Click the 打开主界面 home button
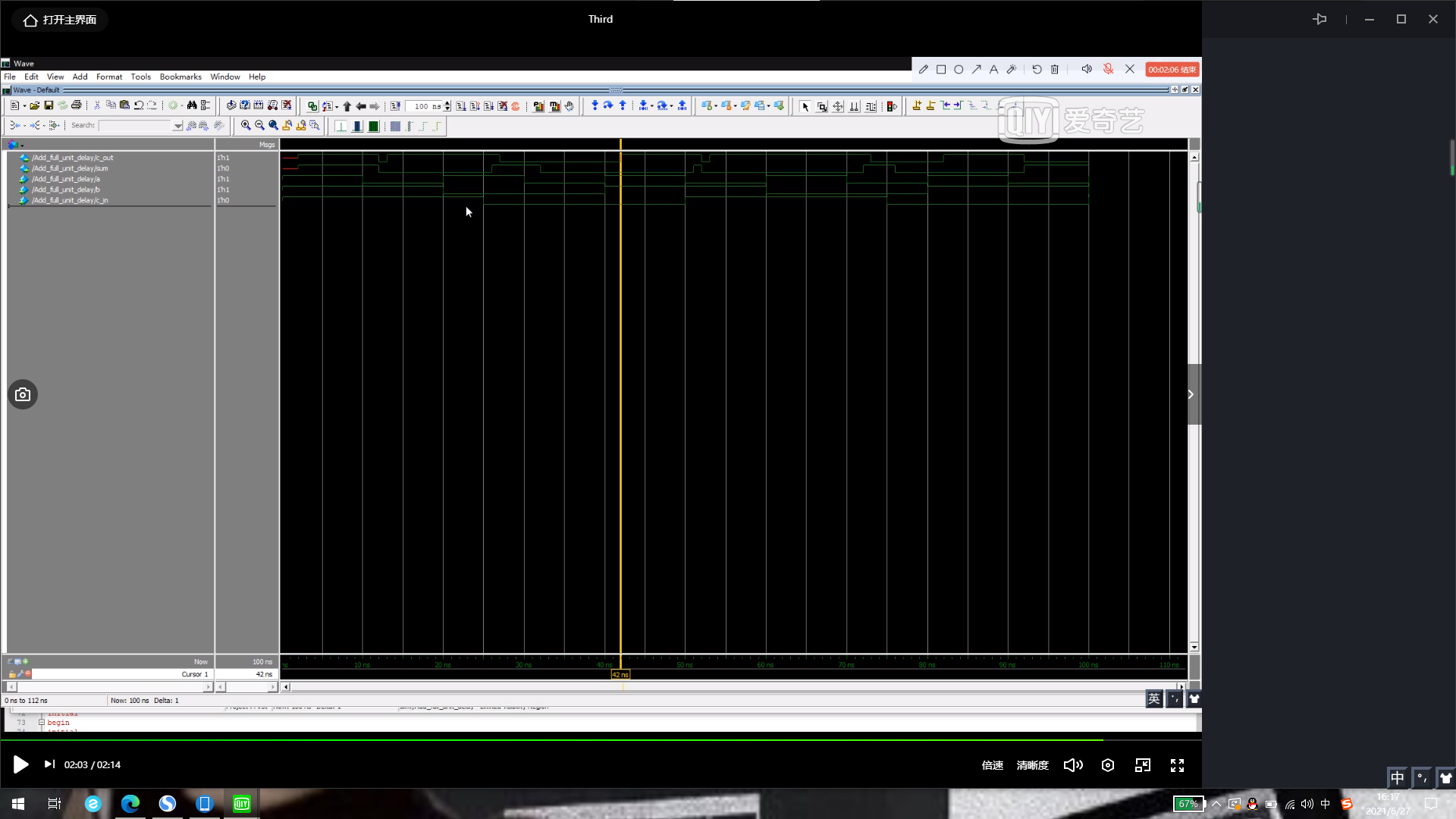Viewport: 1456px width, 819px height. point(60,20)
